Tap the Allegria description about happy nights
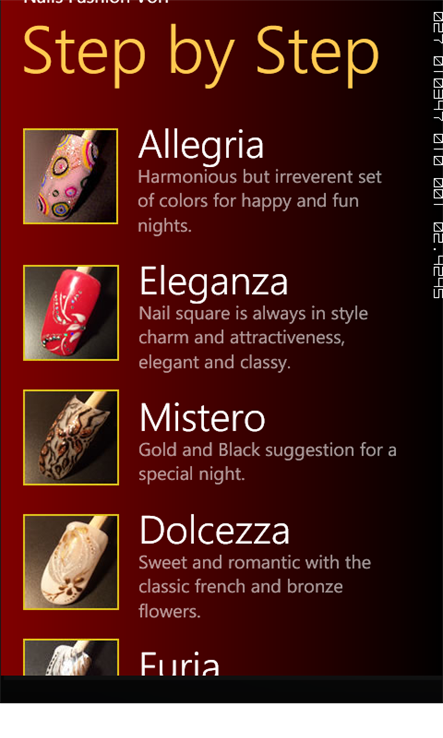This screenshot has height=738, width=443. coord(259,201)
